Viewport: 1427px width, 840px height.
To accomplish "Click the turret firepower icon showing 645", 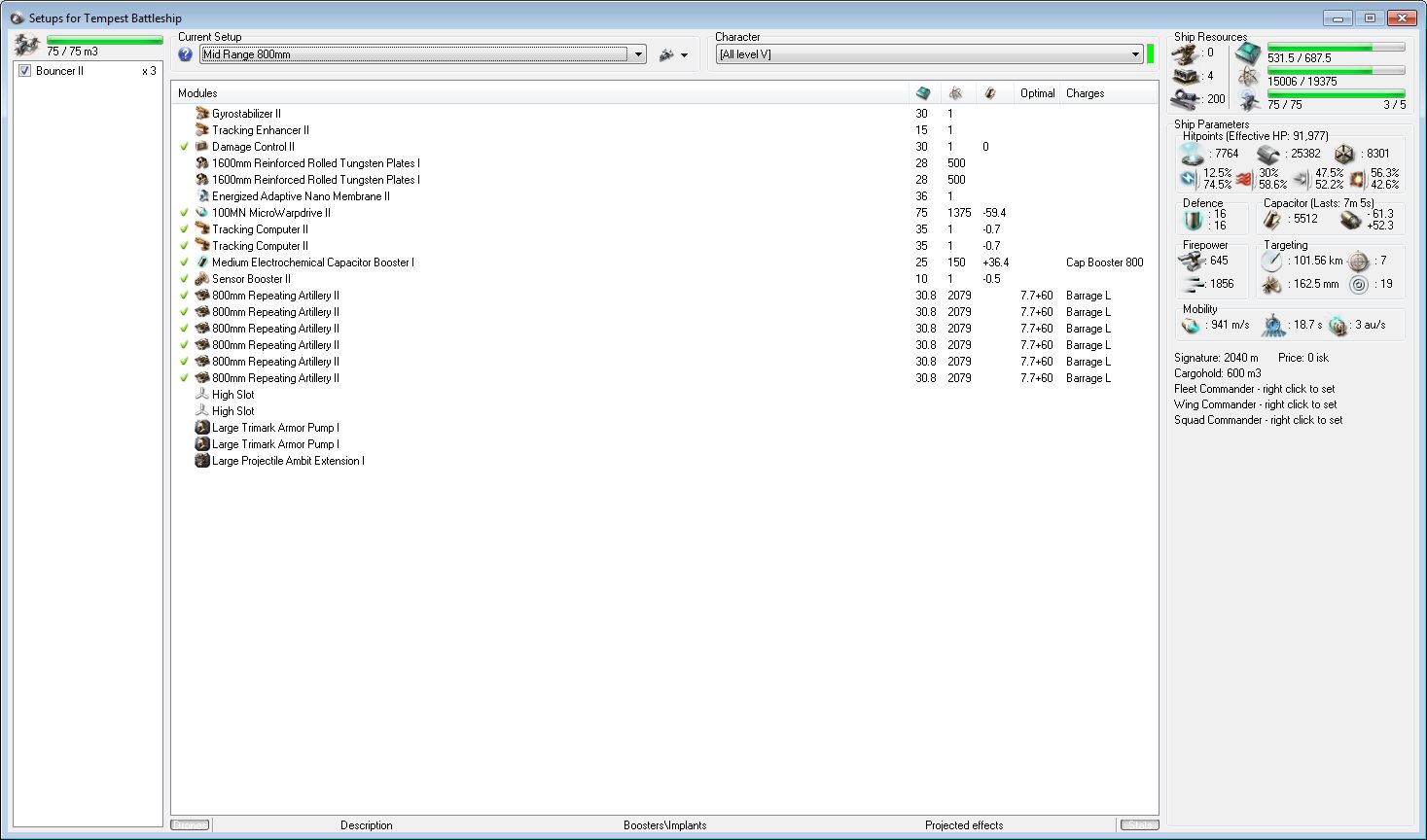I will 1193,261.
